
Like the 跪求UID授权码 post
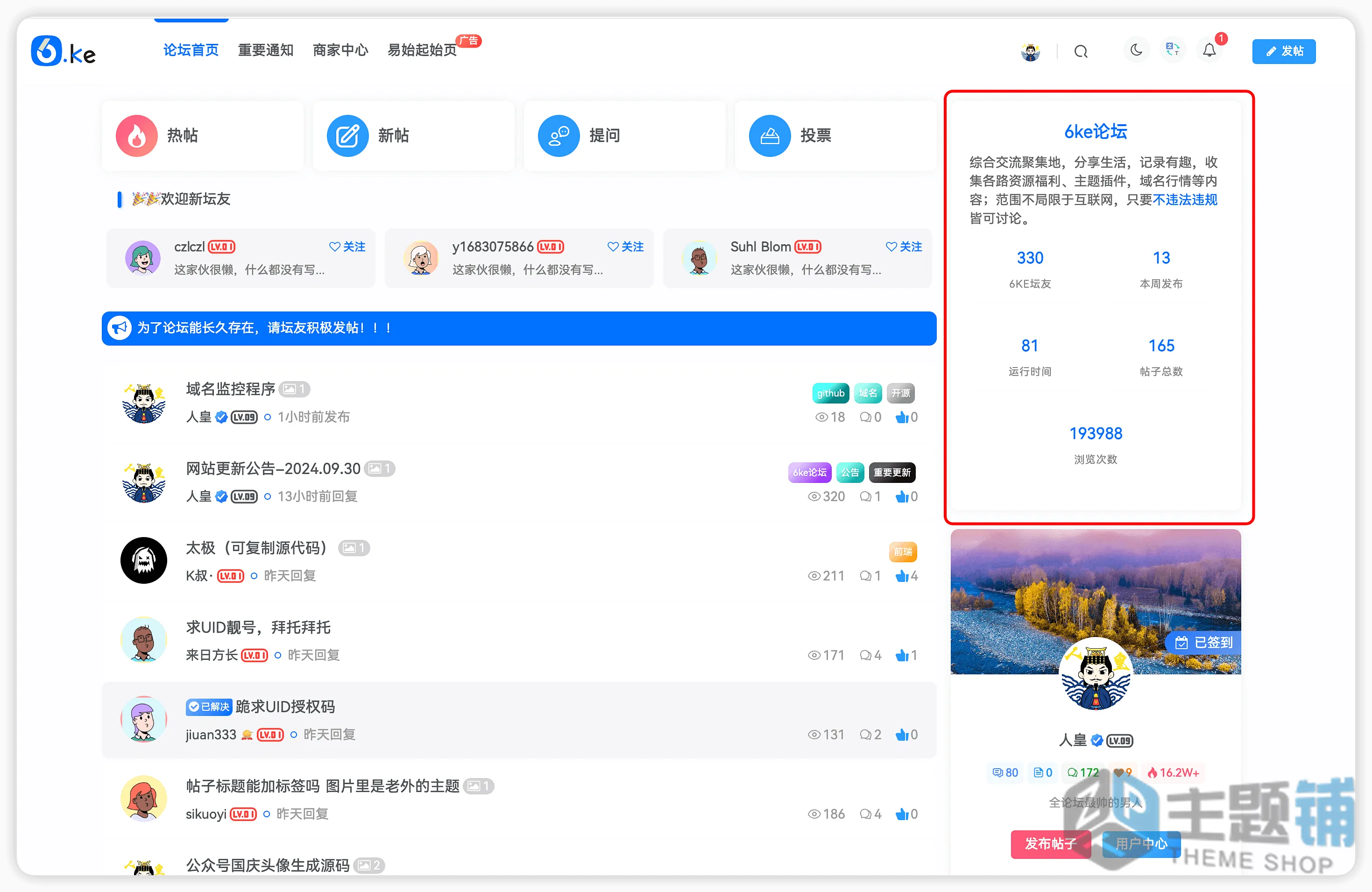coord(907,735)
